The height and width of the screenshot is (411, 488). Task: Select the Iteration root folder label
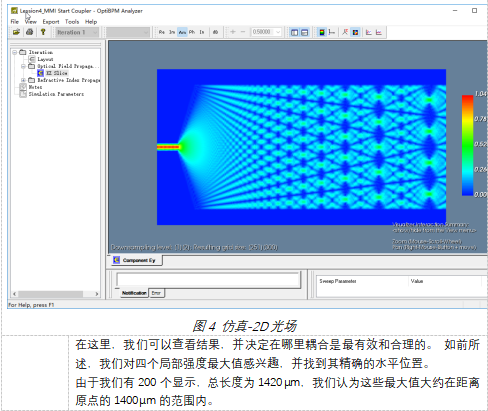click(x=40, y=52)
